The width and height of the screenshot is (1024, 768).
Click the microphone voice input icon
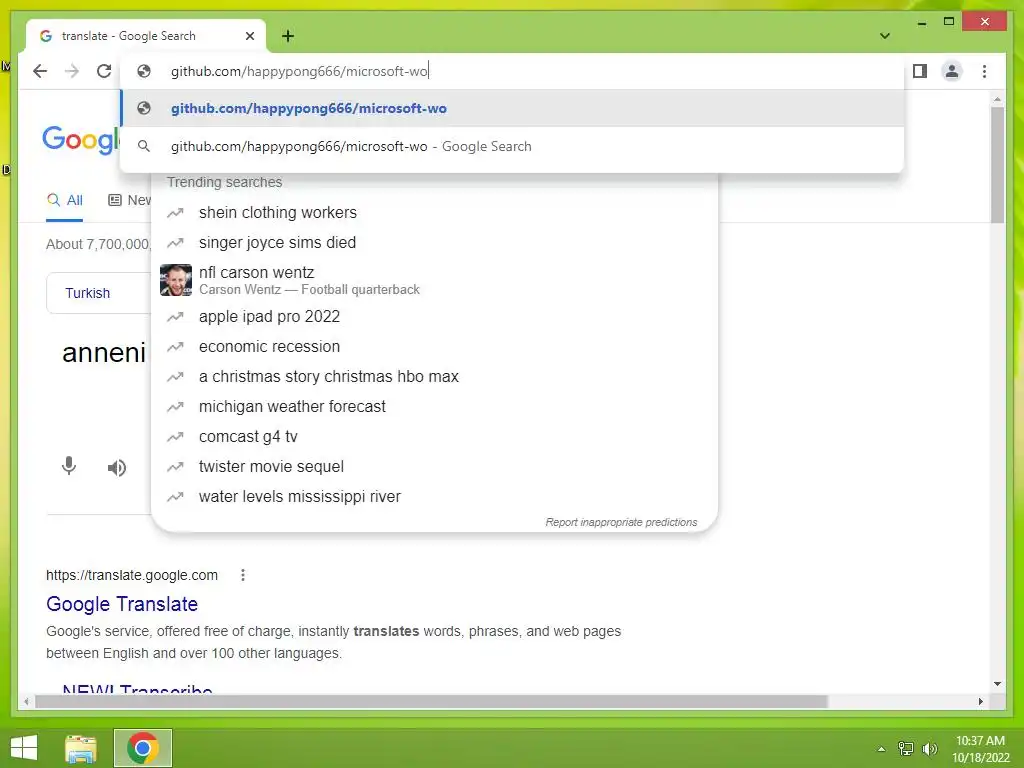click(x=69, y=466)
